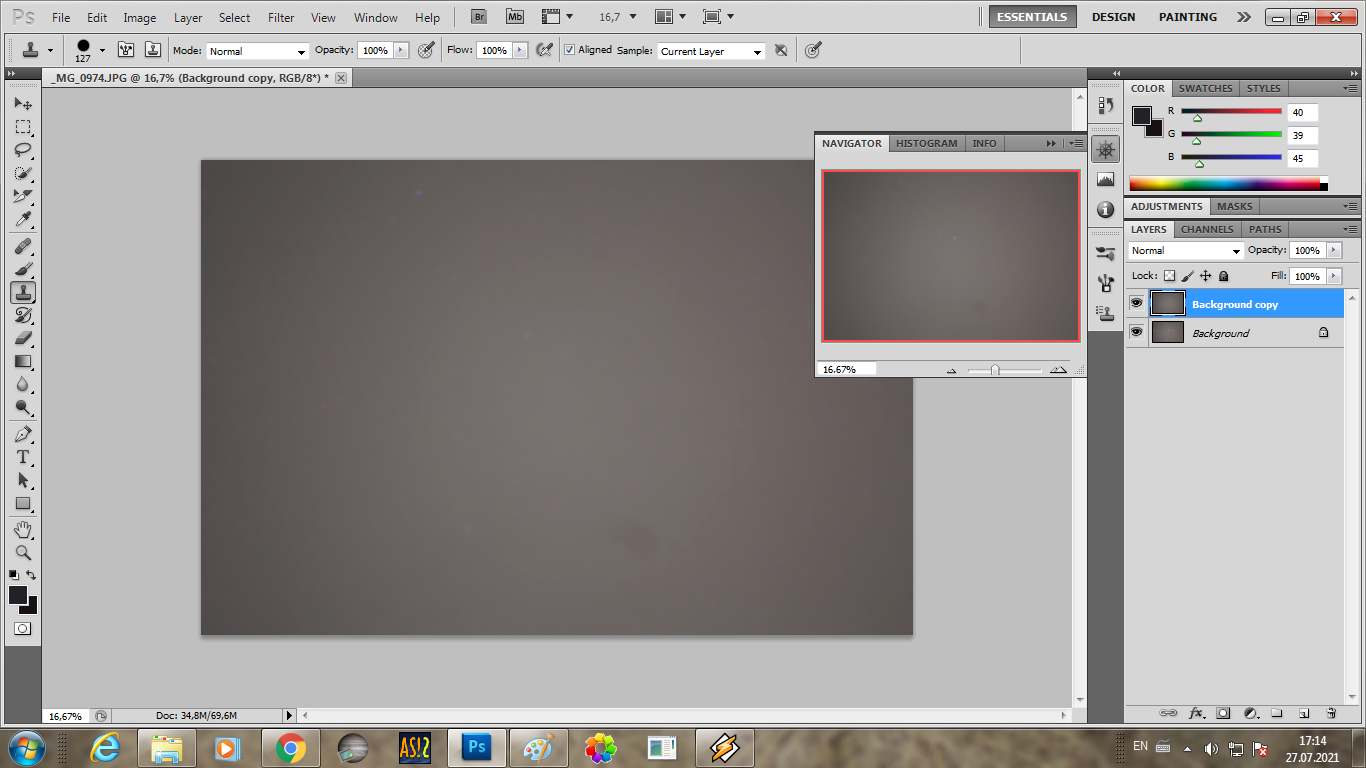The image size is (1366, 768).
Task: Select the Type tool
Action: click(x=22, y=457)
